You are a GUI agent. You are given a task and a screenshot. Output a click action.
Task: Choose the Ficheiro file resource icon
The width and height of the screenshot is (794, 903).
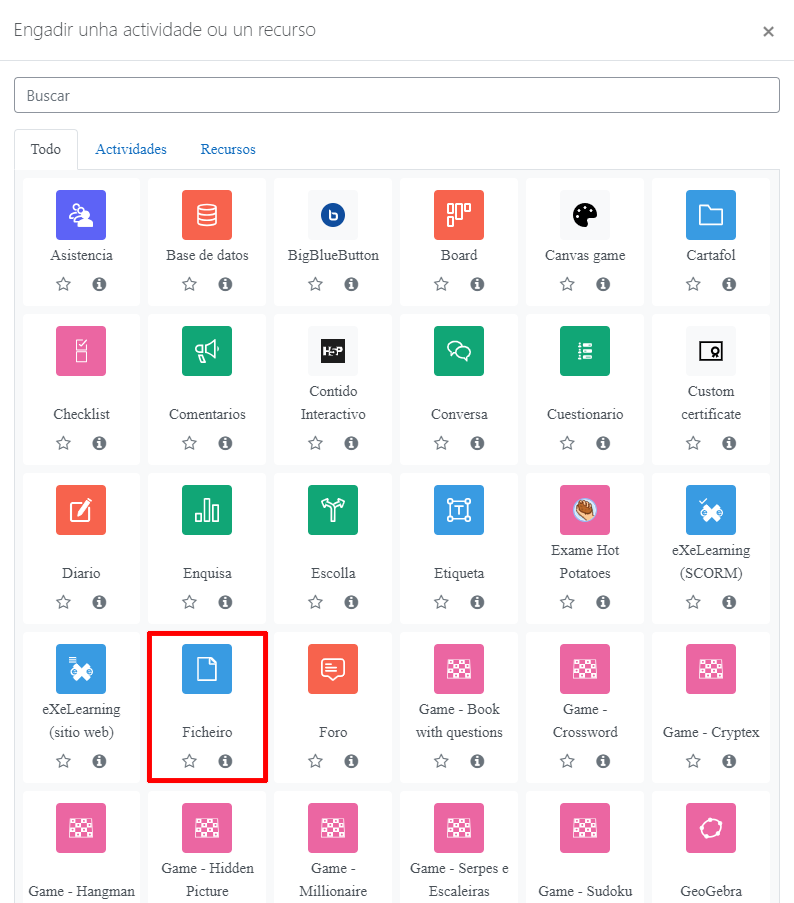207,669
